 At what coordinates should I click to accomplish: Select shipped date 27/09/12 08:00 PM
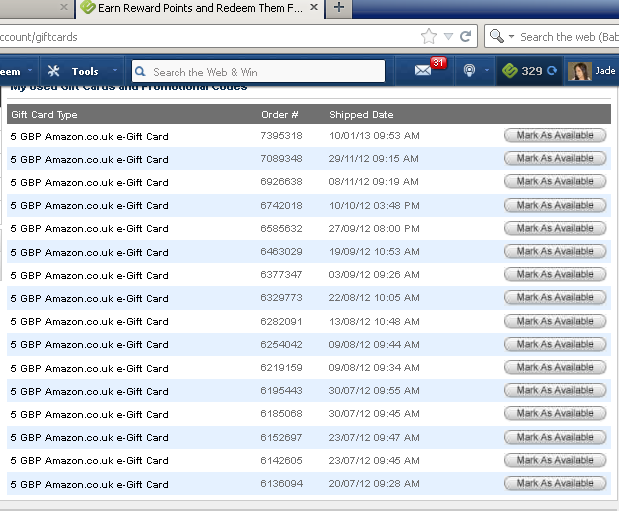(x=374, y=229)
